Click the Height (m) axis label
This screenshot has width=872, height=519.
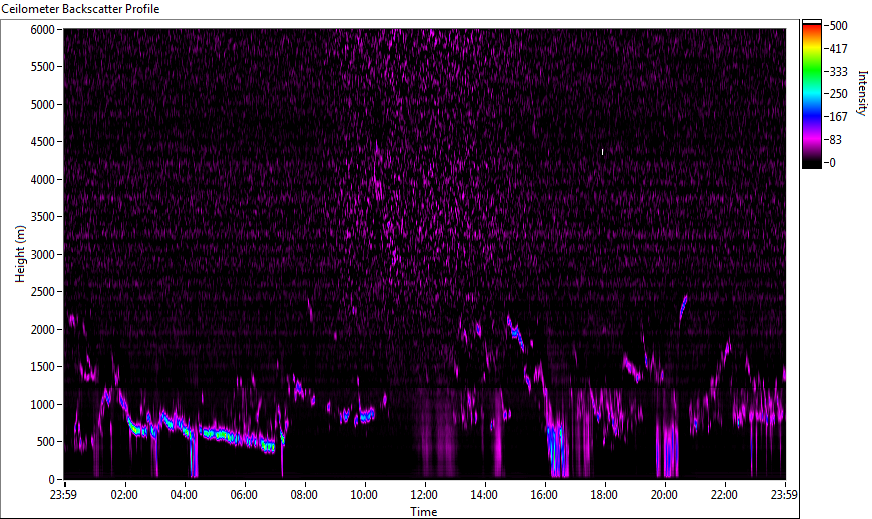[x=20, y=254]
